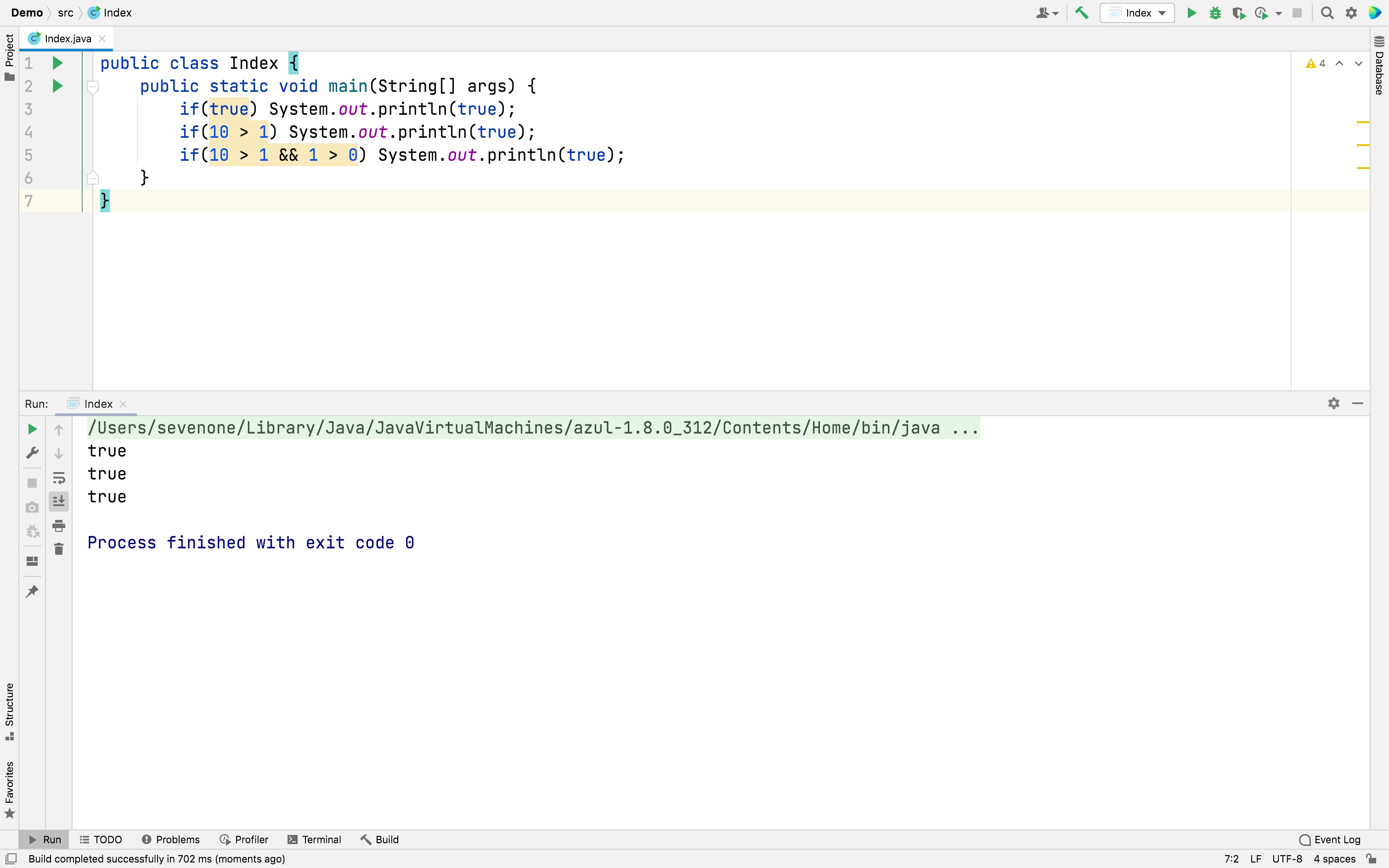The height and width of the screenshot is (868, 1389).
Task: Open the user account dropdown in toolbar
Action: pos(1046,13)
